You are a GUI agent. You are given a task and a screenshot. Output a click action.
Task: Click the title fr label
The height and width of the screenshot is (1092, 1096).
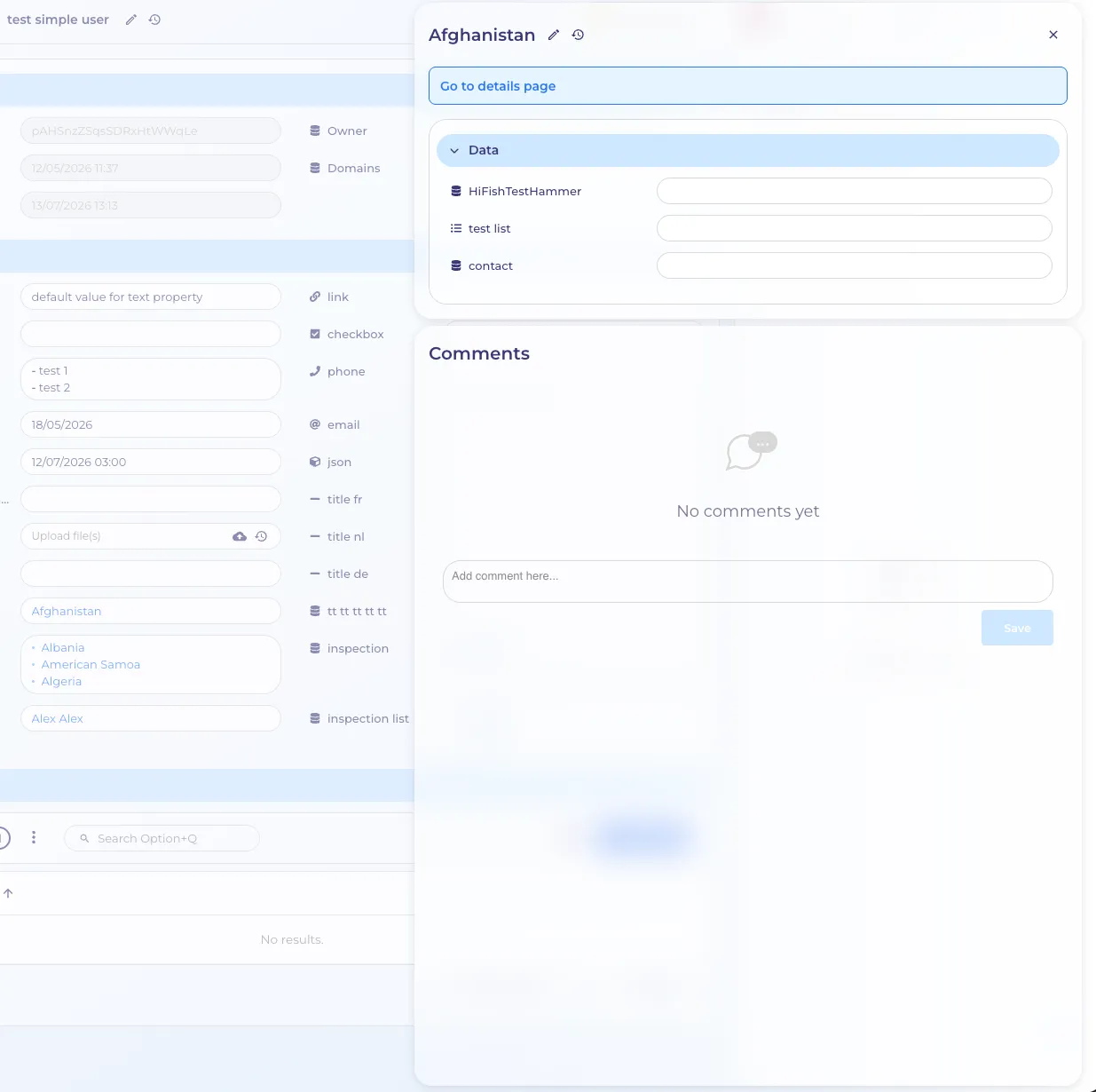pyautogui.click(x=345, y=499)
